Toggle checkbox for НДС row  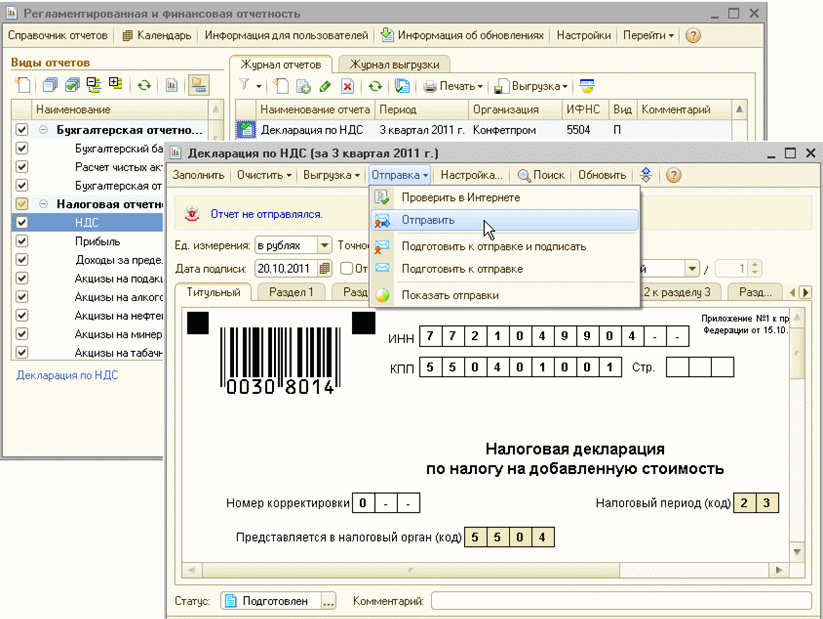tap(22, 222)
